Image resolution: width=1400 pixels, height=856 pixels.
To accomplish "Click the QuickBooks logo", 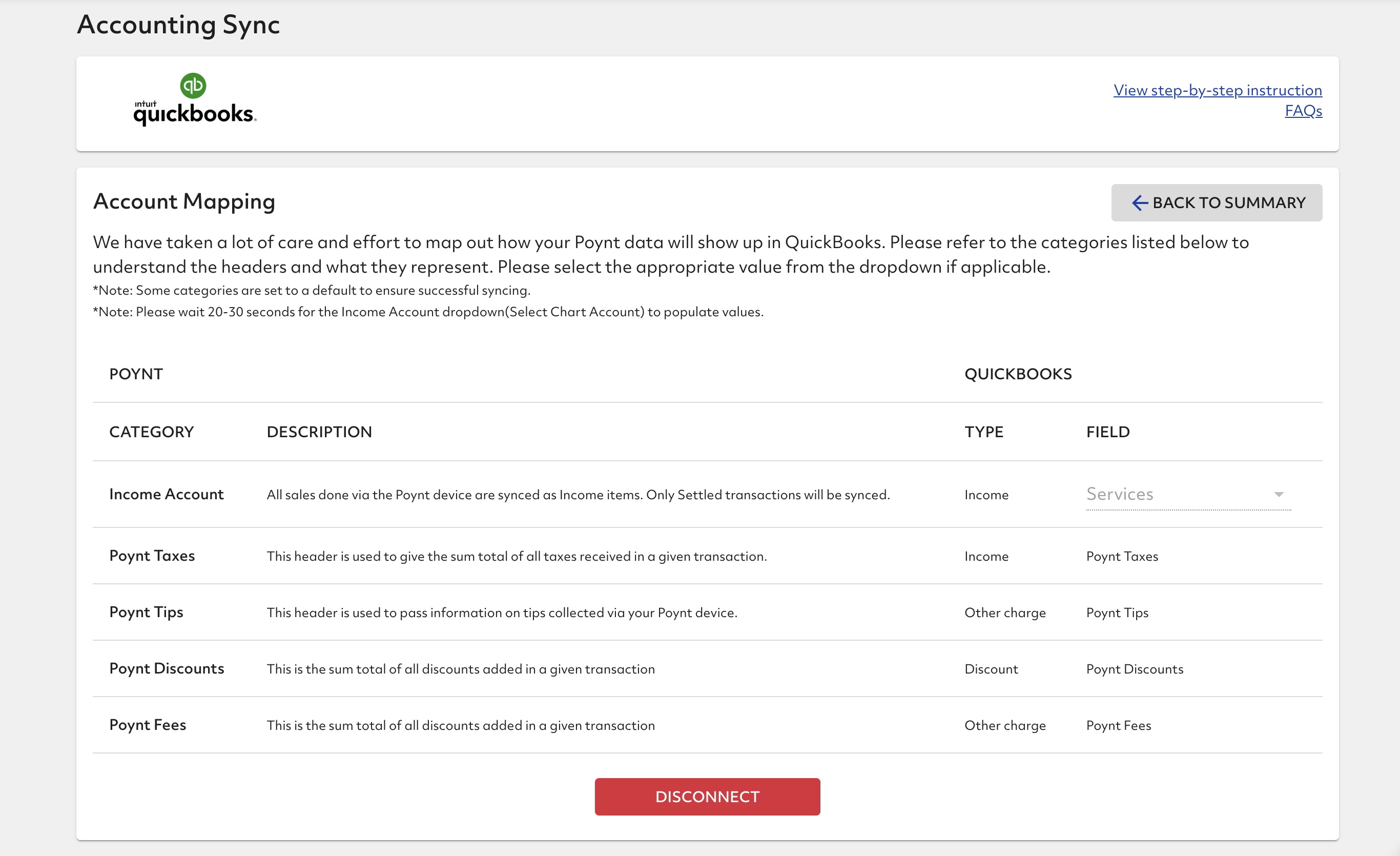I will click(195, 99).
